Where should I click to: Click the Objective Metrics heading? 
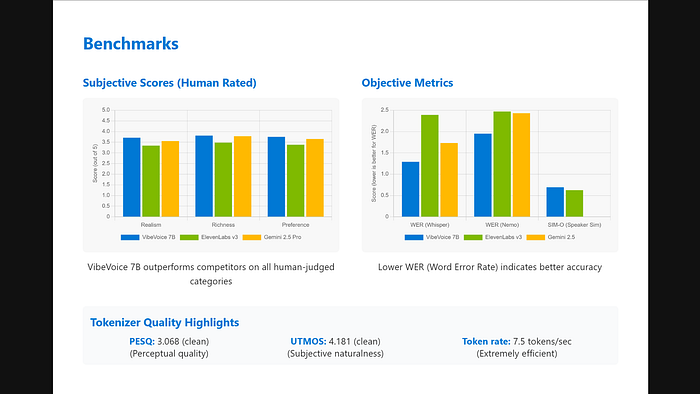pyautogui.click(x=407, y=83)
